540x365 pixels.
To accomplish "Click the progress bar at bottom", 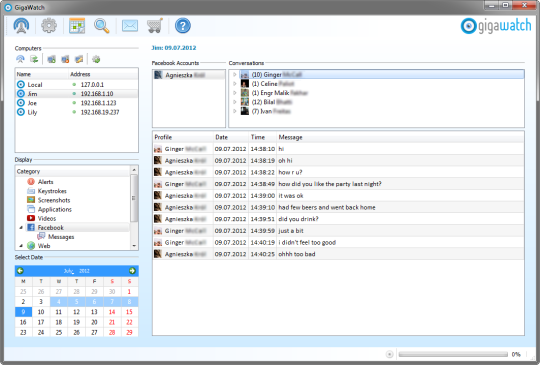I will [x=453, y=354].
